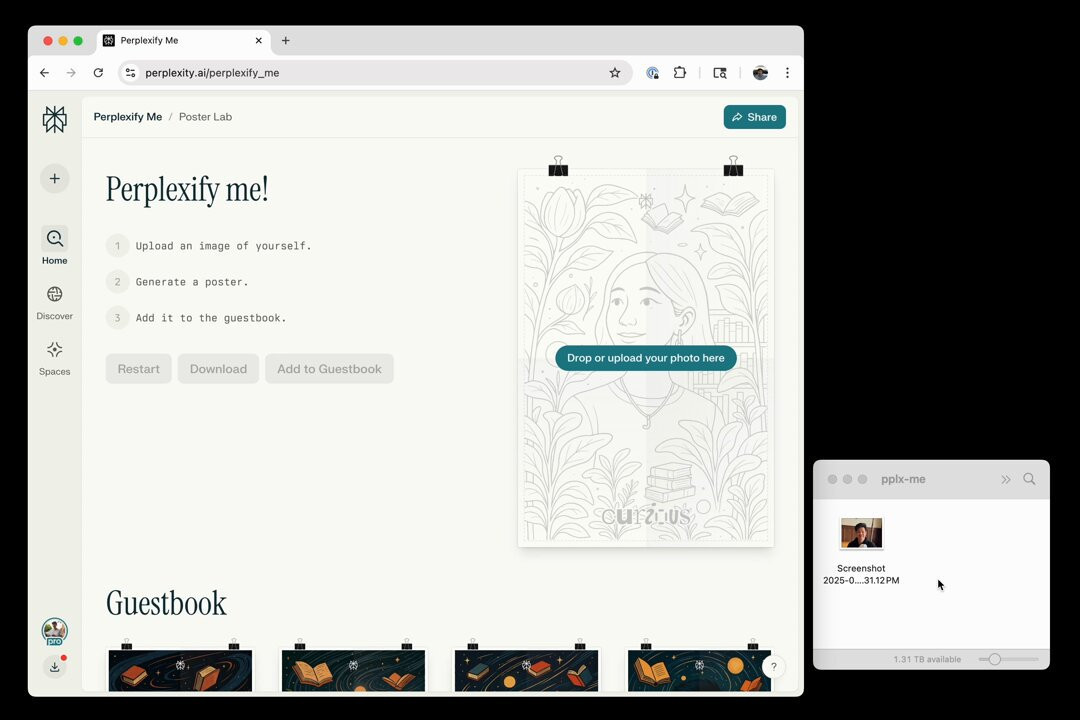
Task: Click the Screenshot 2025 file name
Action: pyautogui.click(x=861, y=574)
